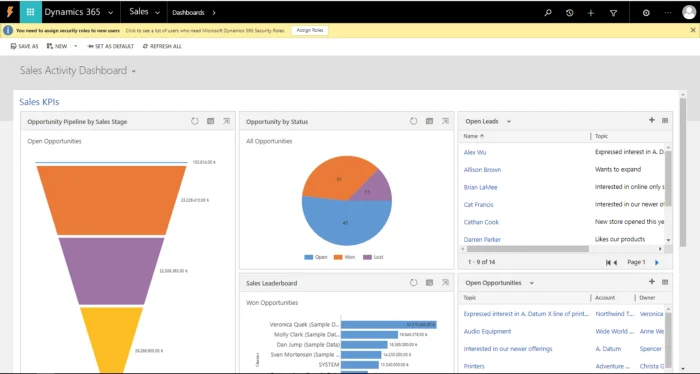Open A. Datum account link

tap(608, 349)
